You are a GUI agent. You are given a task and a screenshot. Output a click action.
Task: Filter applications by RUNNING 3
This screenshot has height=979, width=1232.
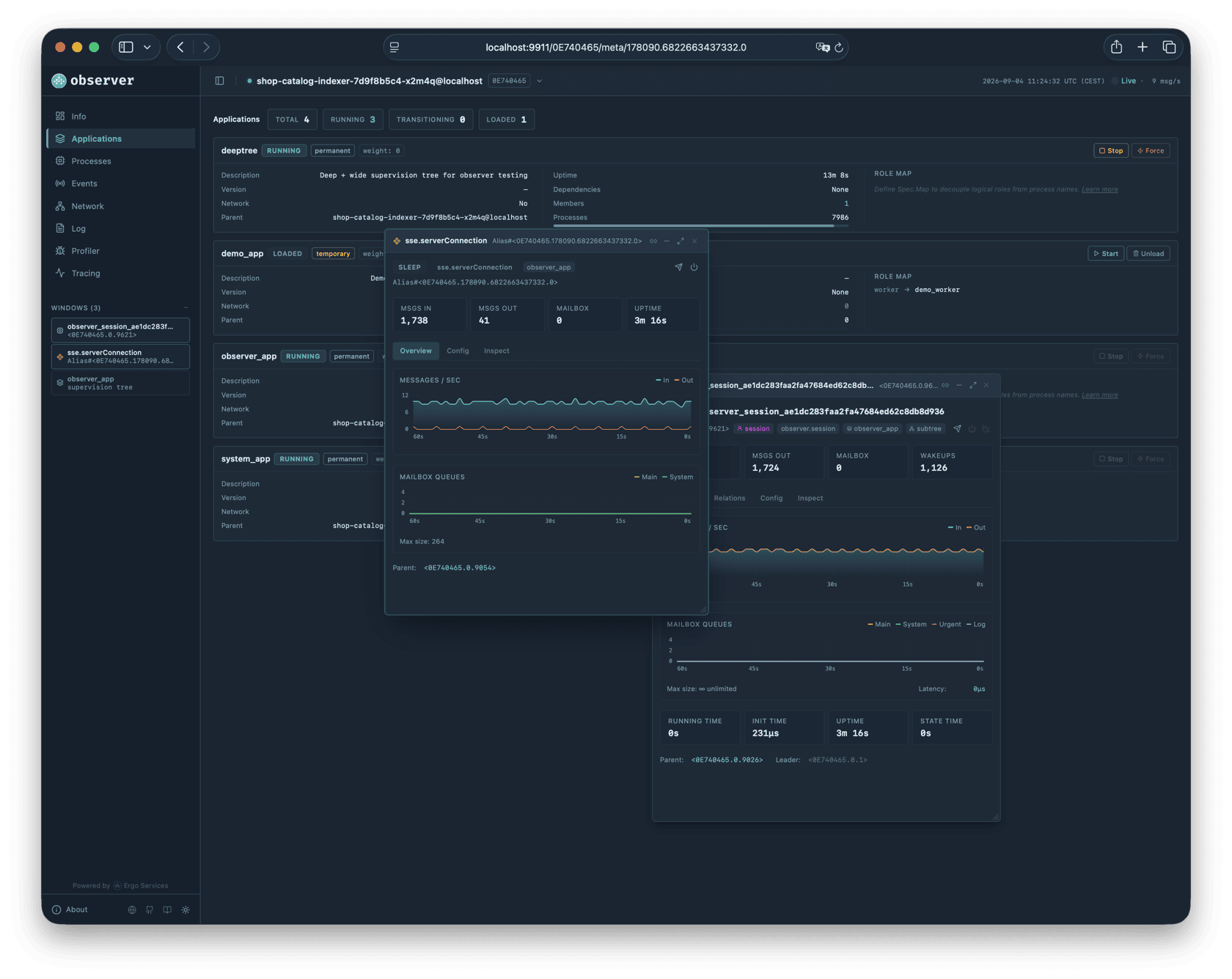(x=353, y=120)
